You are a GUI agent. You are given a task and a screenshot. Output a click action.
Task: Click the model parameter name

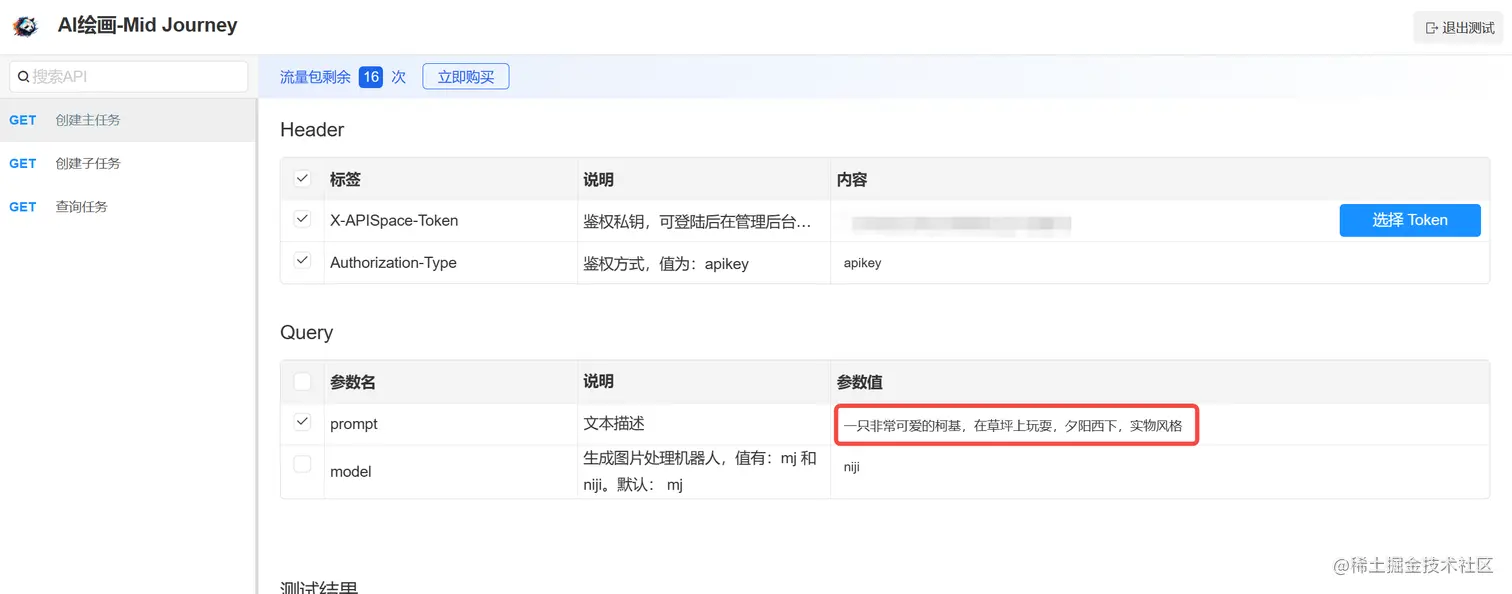pos(351,471)
